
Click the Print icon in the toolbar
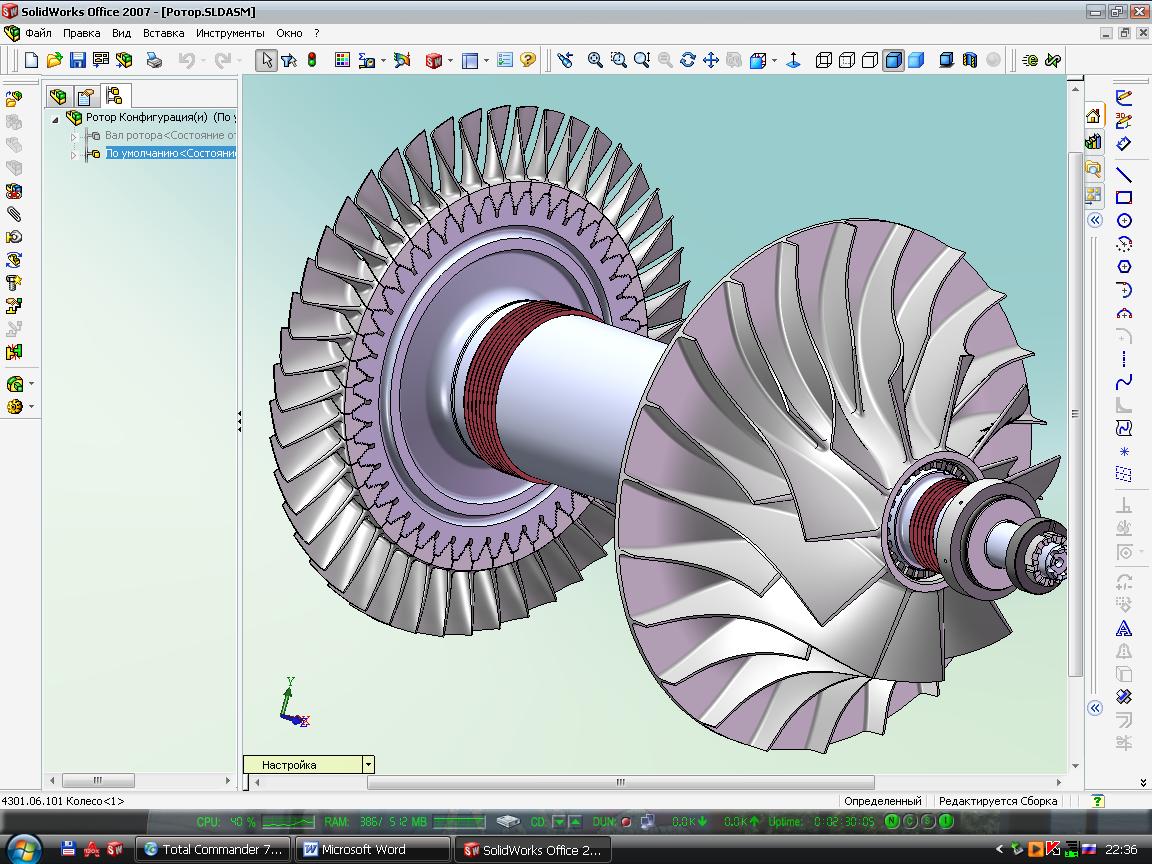154,60
